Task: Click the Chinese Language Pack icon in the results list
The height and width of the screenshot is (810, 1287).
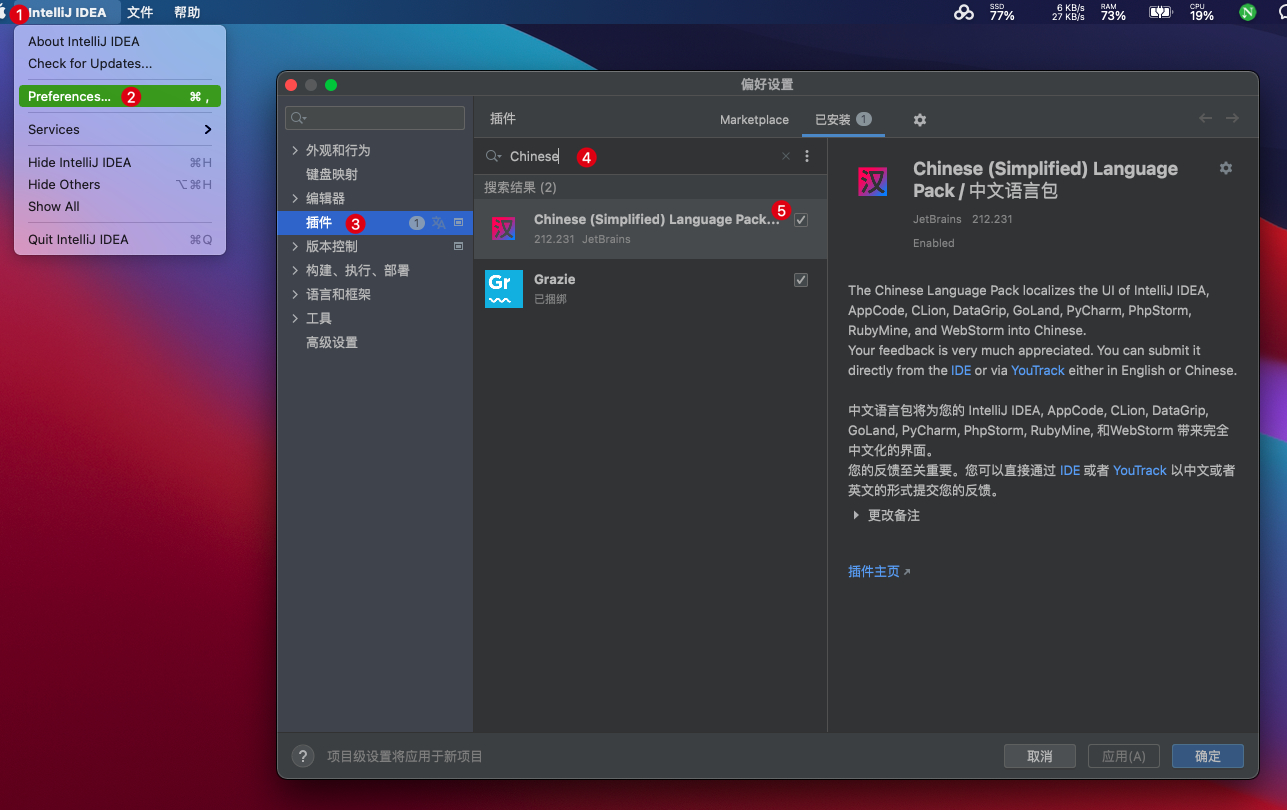Action: [504, 229]
